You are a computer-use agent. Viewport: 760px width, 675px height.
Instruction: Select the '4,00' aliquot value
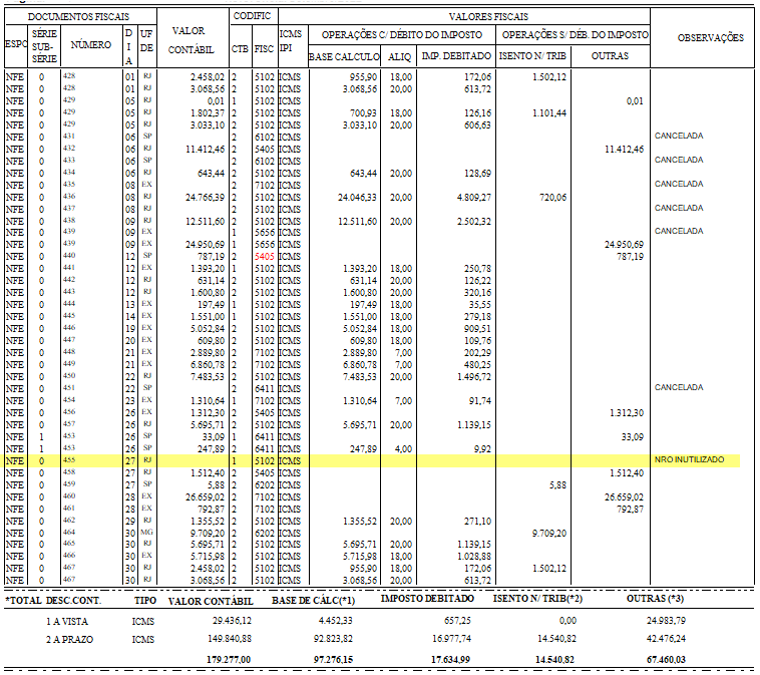[403, 449]
